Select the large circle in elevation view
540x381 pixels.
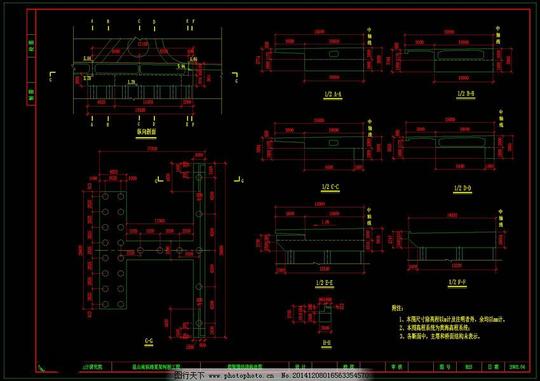139,48
